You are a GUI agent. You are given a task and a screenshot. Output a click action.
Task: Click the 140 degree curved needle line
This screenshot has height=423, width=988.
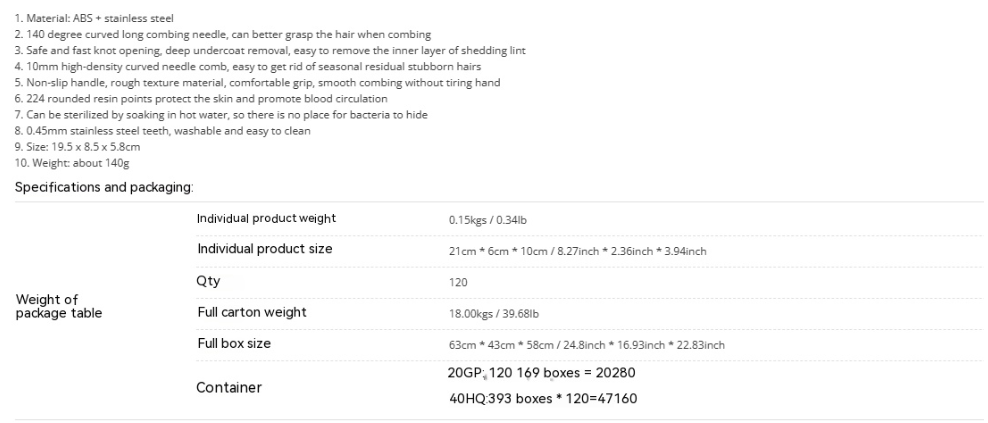[223, 35]
